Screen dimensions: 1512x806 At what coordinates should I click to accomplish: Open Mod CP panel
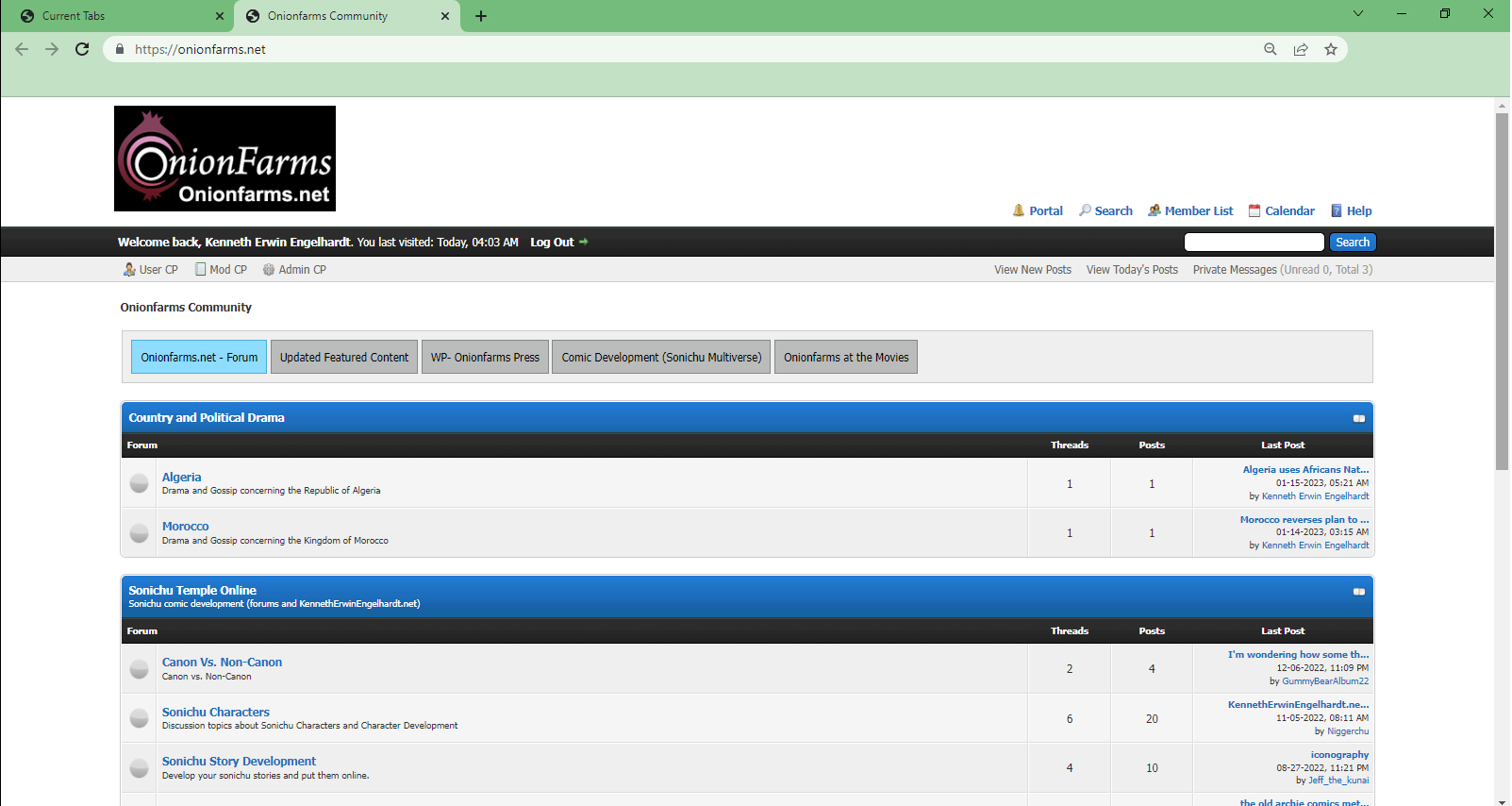[228, 270]
